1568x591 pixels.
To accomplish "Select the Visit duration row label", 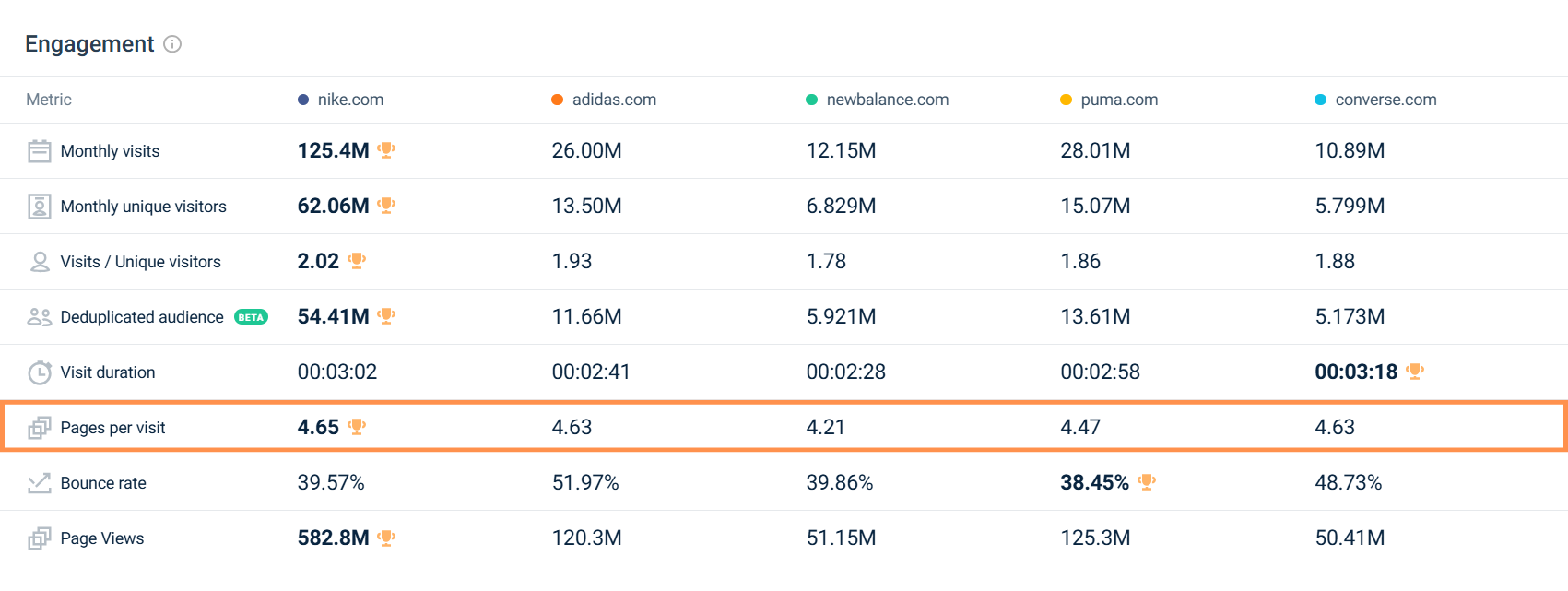I will (108, 372).
